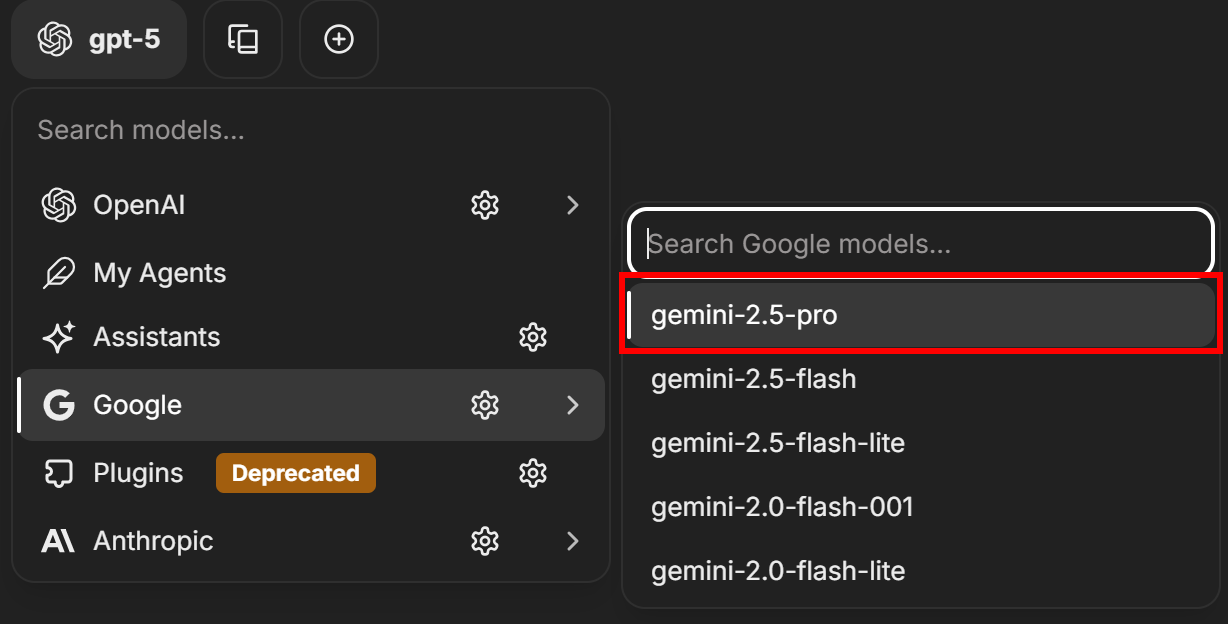
Task: Click the OpenAI logo icon
Action: coord(59,204)
